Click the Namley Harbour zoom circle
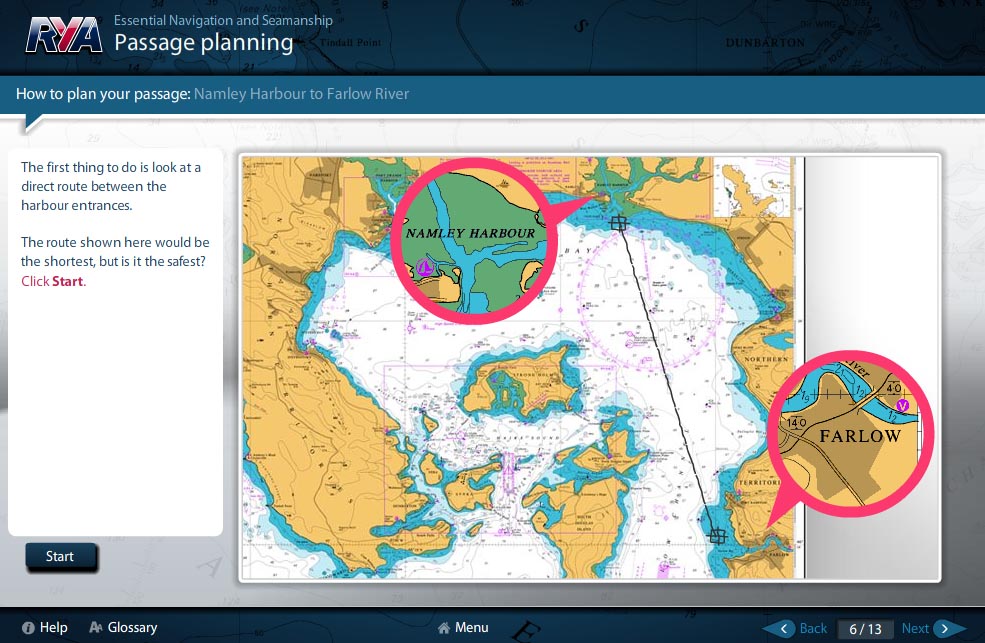985x643 pixels. pos(474,241)
